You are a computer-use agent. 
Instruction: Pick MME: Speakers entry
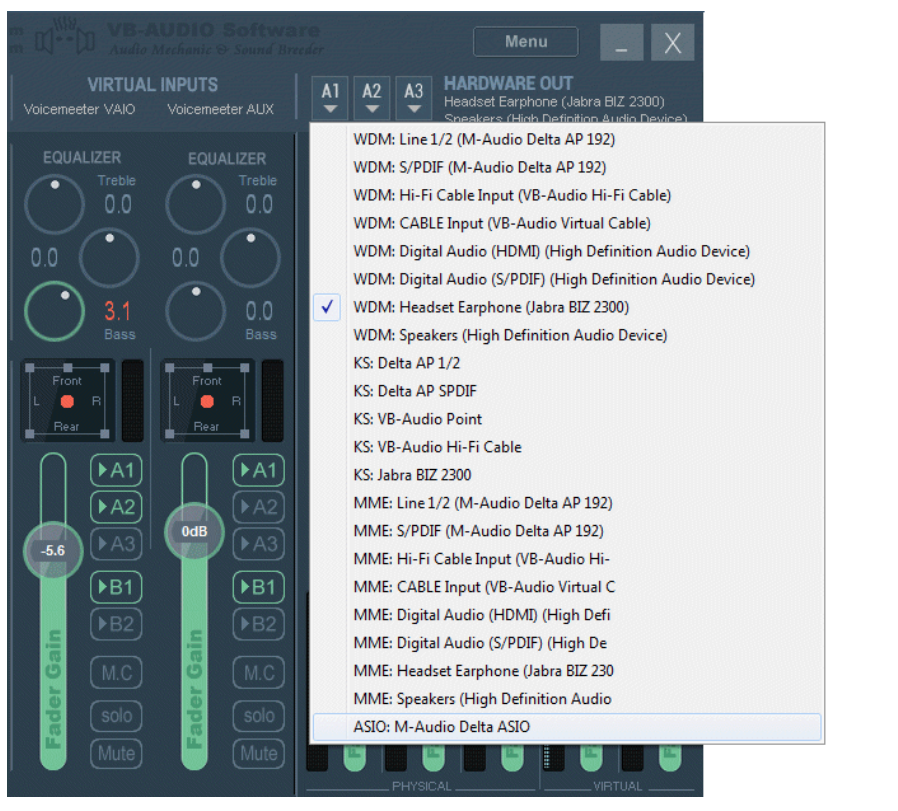(x=567, y=699)
